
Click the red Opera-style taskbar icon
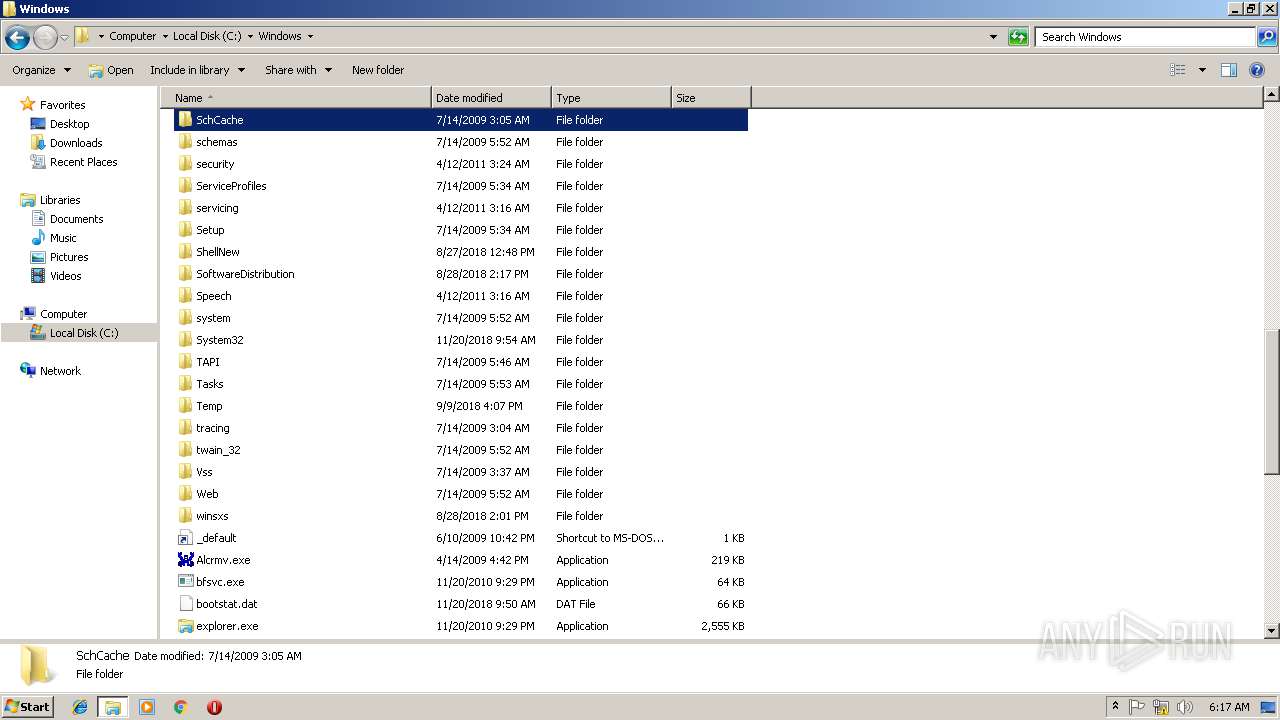tap(214, 707)
